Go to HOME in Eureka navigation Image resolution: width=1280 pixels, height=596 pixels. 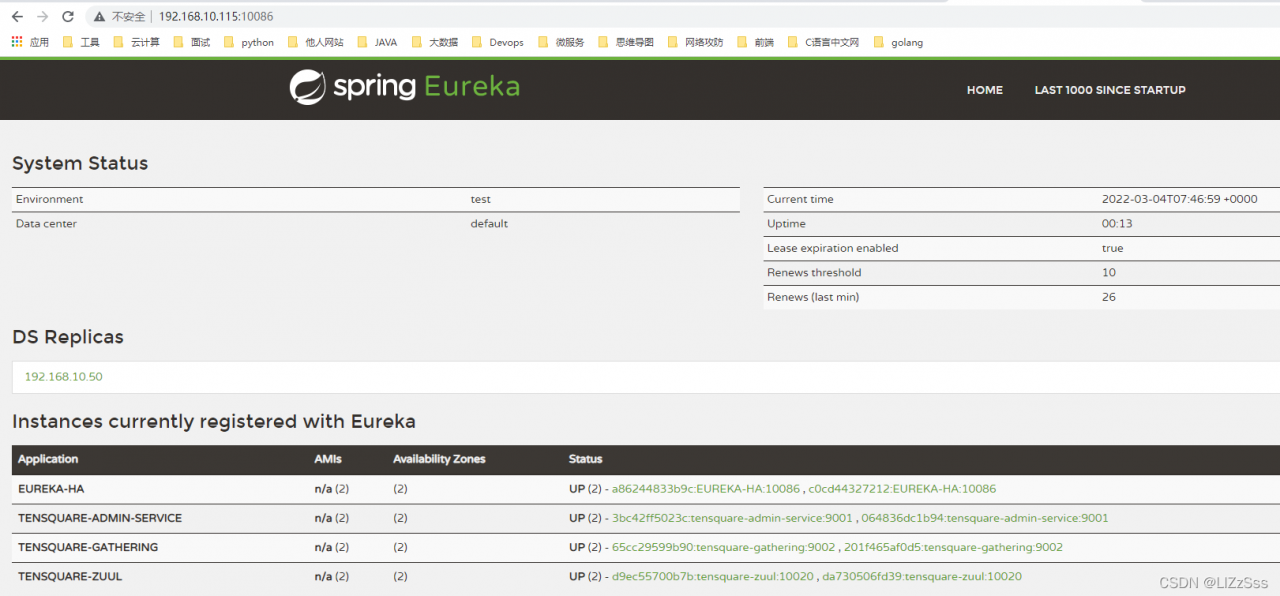coord(985,90)
